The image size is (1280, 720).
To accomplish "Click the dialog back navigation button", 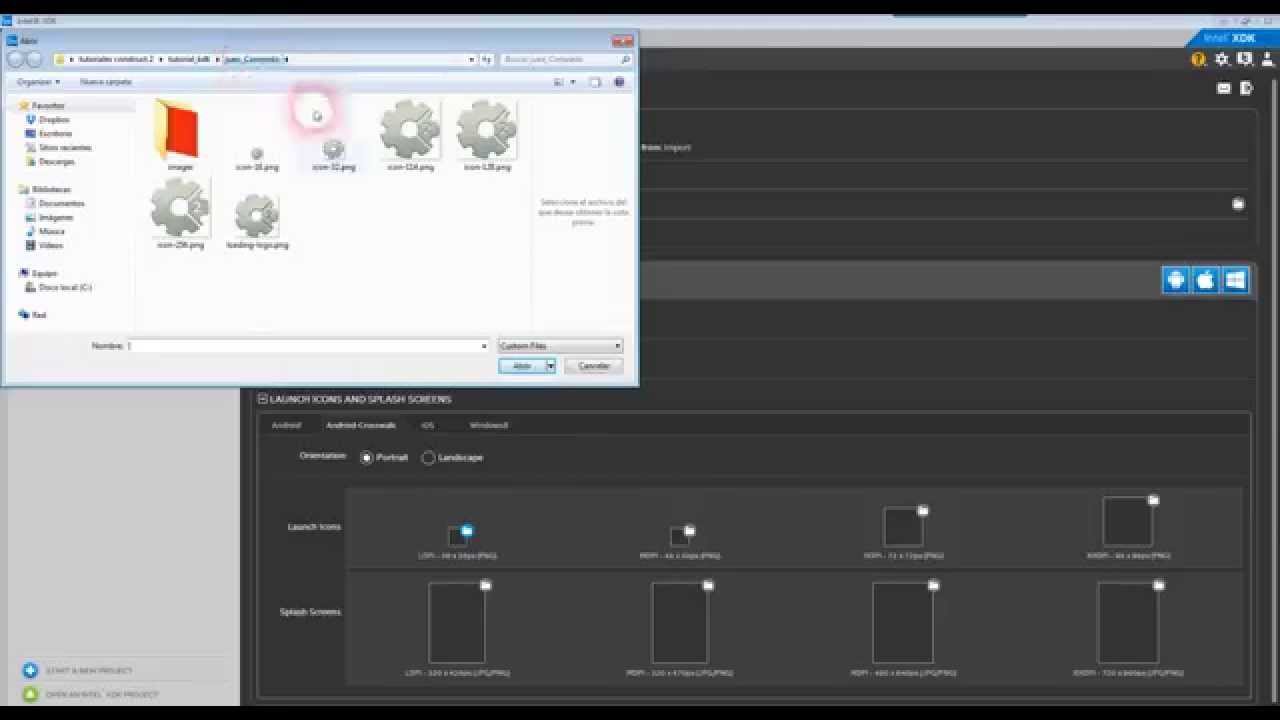I will tap(16, 59).
